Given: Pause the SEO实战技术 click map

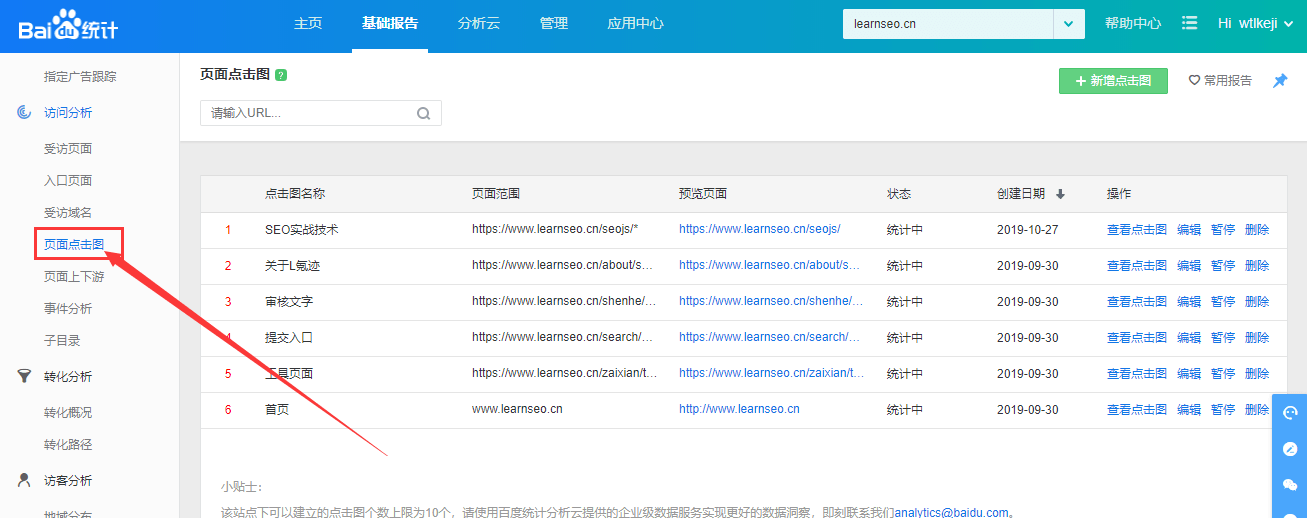Looking at the screenshot, I should pos(1223,230).
